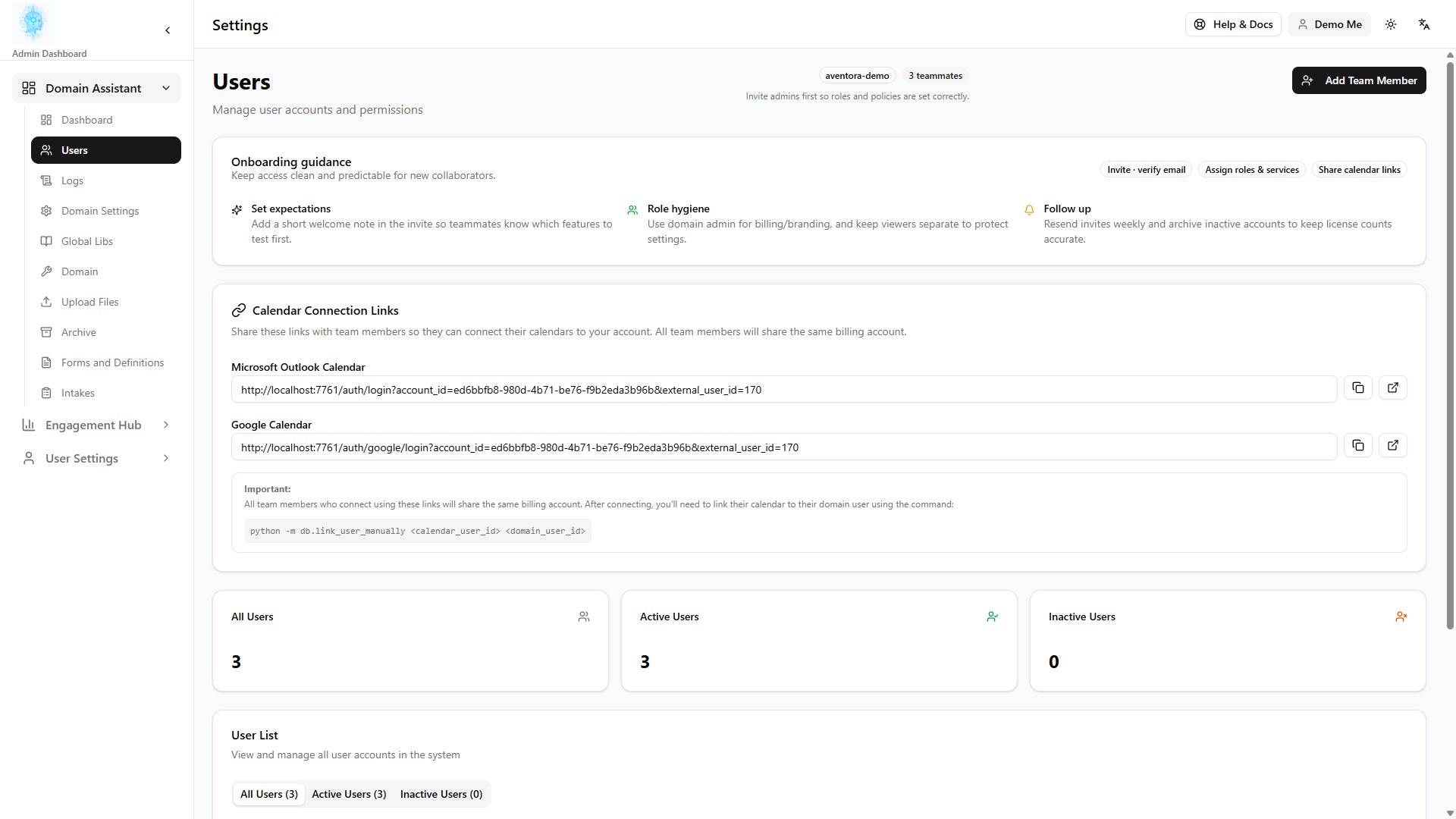Click the Active Users count 3

[x=645, y=661]
